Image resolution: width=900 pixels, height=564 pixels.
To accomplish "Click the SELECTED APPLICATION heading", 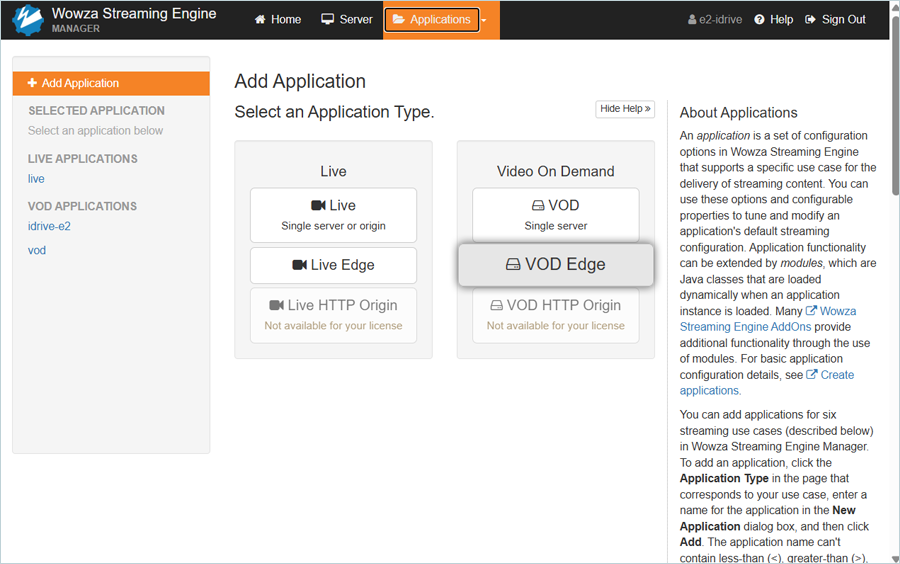I will tap(96, 111).
